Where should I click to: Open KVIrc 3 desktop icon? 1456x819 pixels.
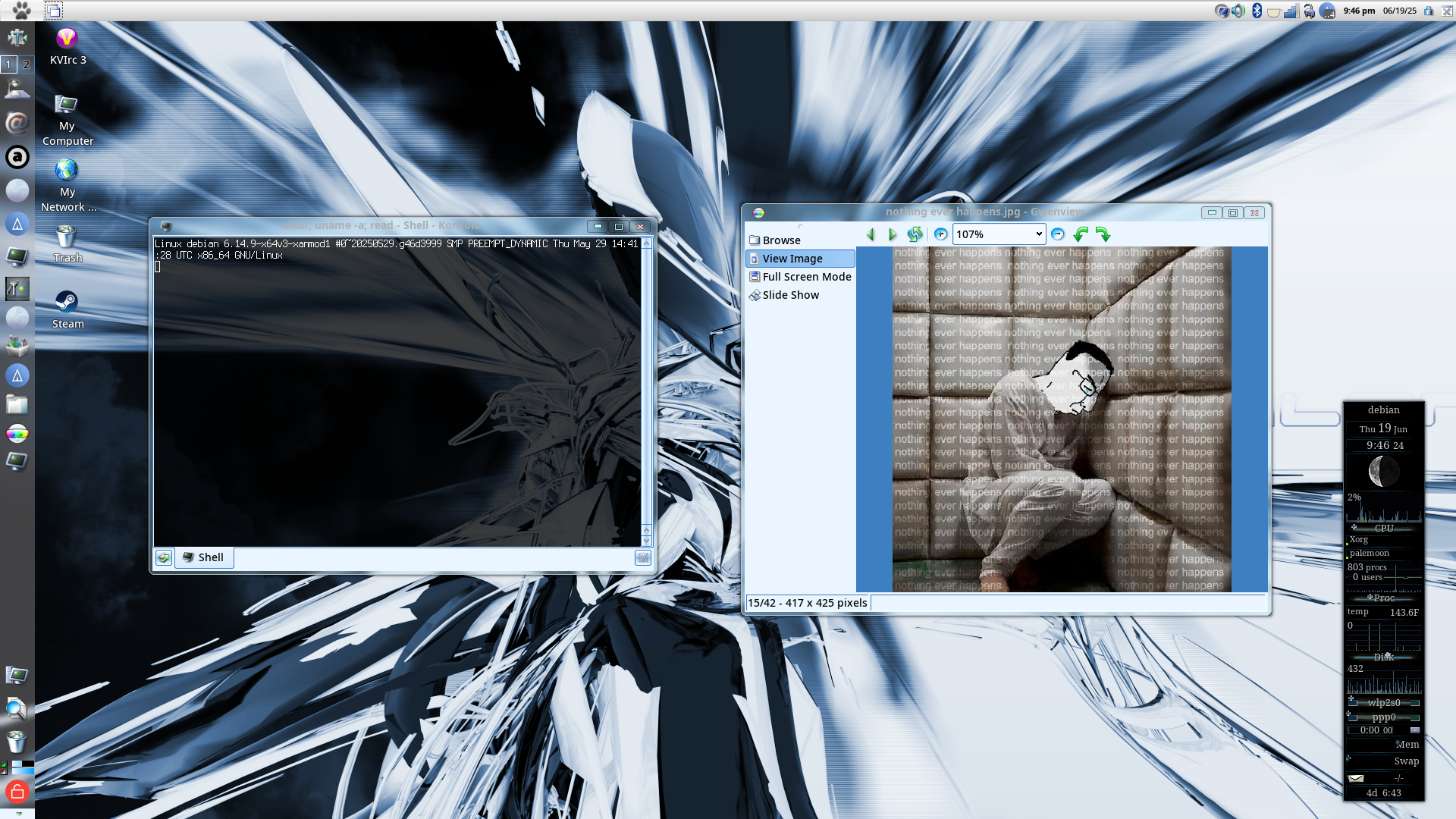tap(67, 46)
